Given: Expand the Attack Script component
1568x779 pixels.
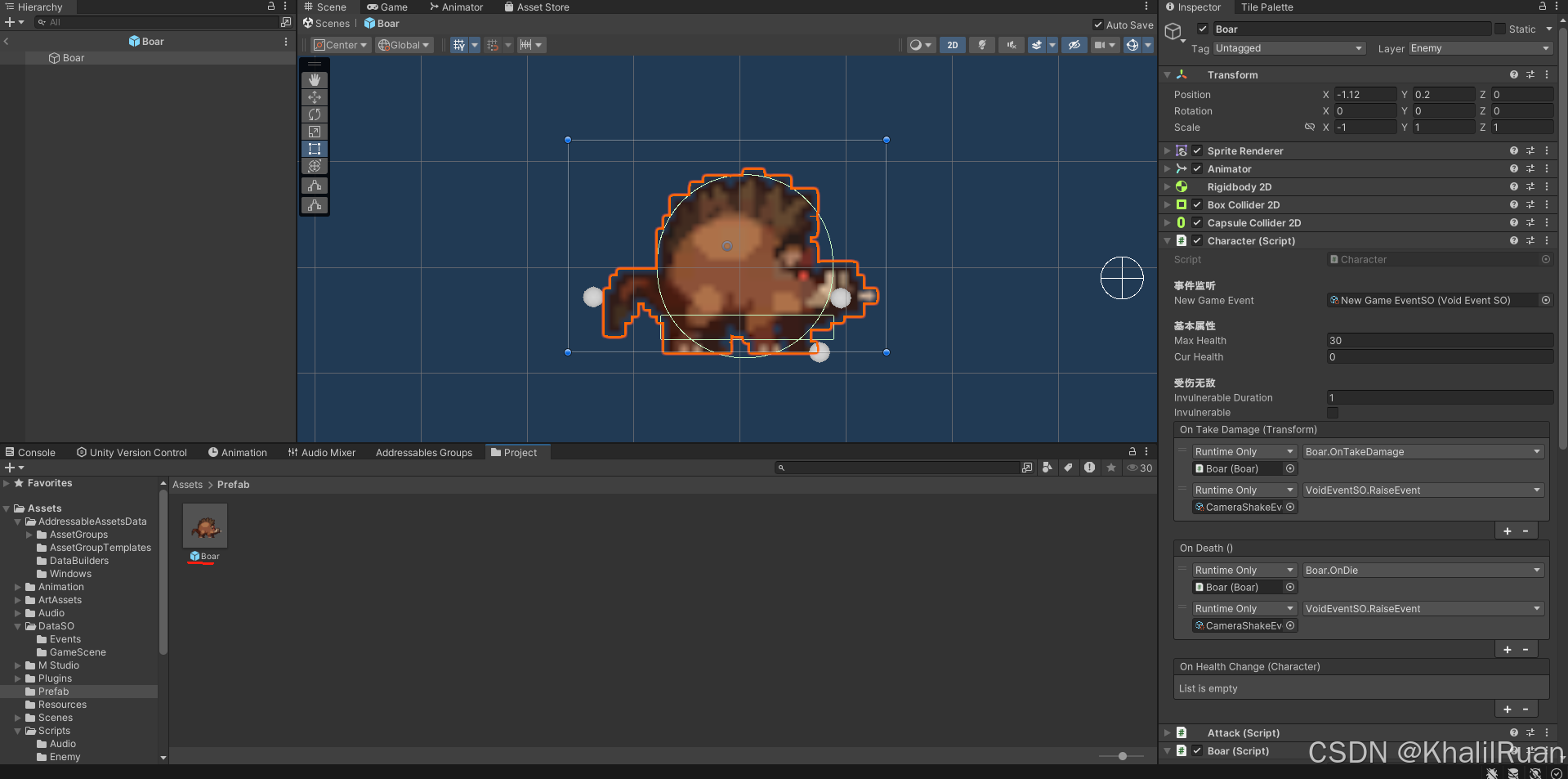Looking at the screenshot, I should 1168,732.
